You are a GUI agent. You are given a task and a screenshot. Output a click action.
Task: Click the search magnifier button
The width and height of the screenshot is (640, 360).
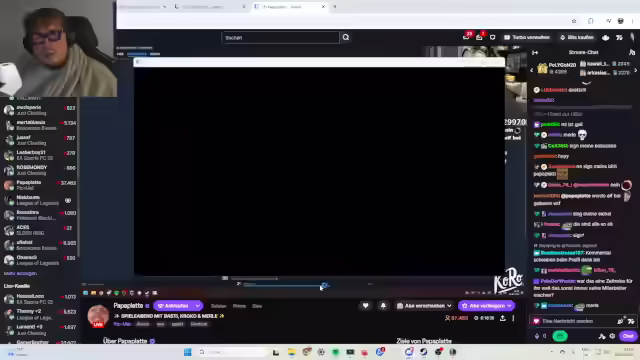pyautogui.click(x=346, y=38)
